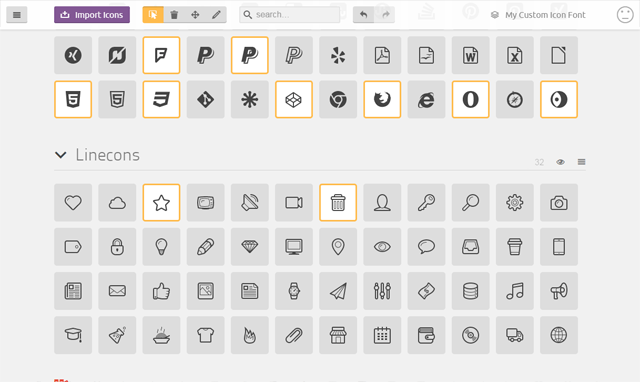
Task: Select the Linecons globe icon
Action: [559, 335]
